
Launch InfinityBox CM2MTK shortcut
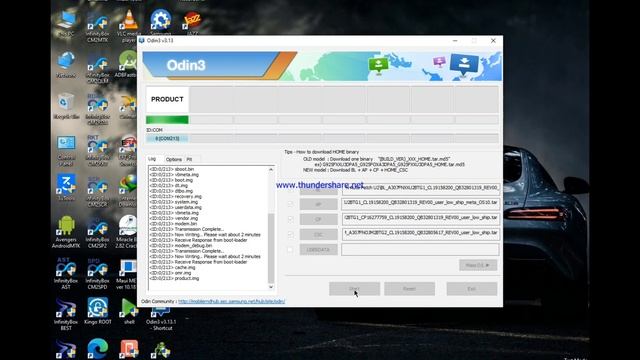tap(98, 27)
